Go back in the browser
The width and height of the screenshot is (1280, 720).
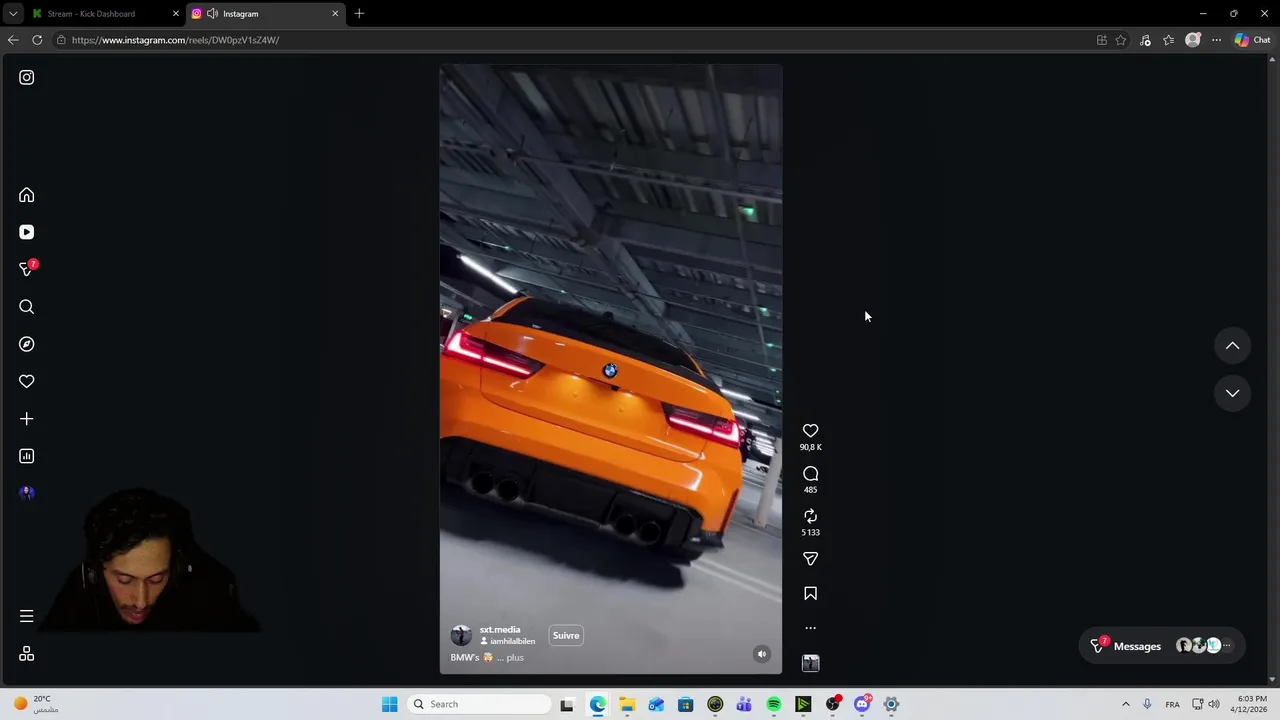click(x=13, y=40)
